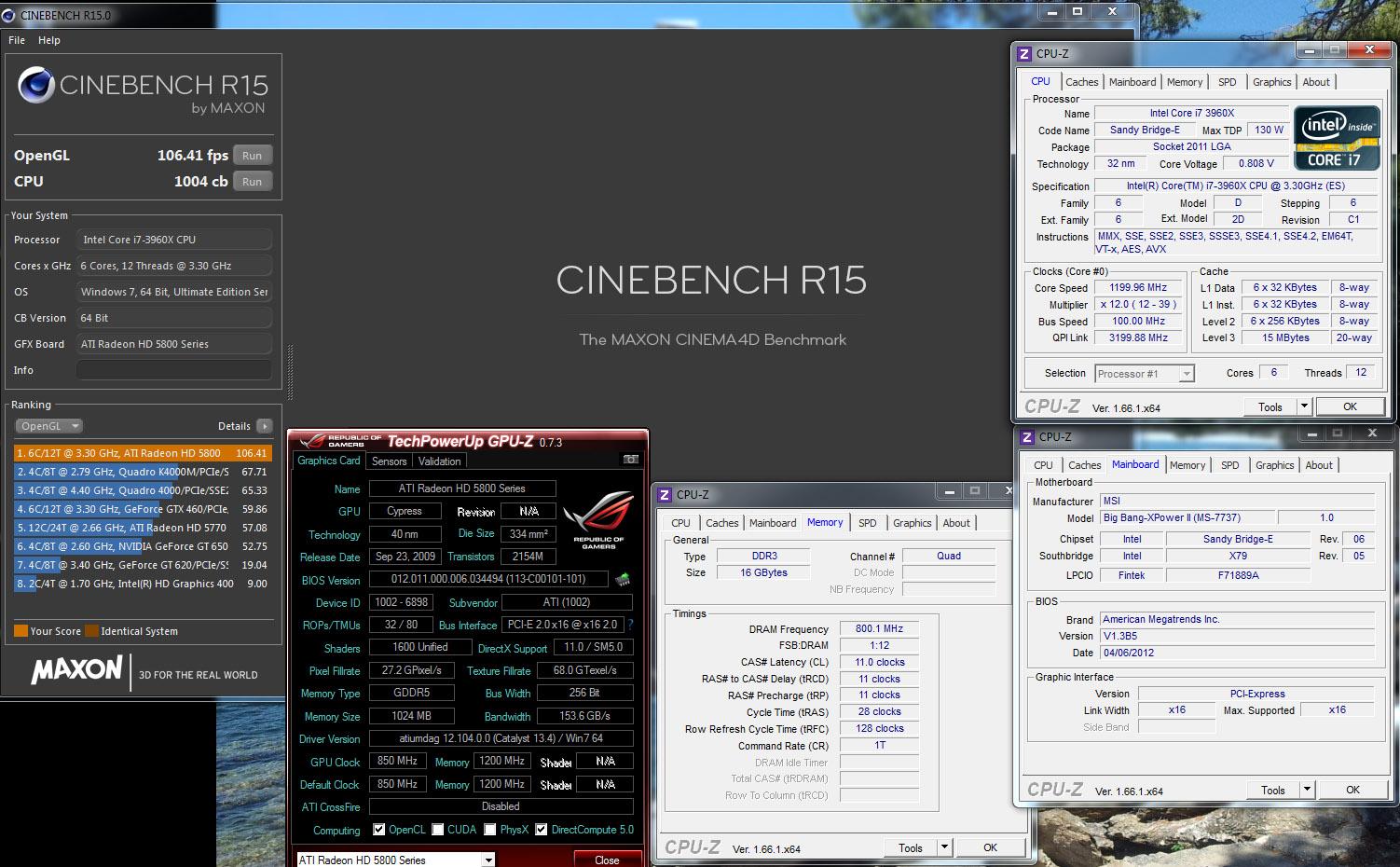
Task: Click OK in CPU-Z Memory window
Action: (x=990, y=847)
